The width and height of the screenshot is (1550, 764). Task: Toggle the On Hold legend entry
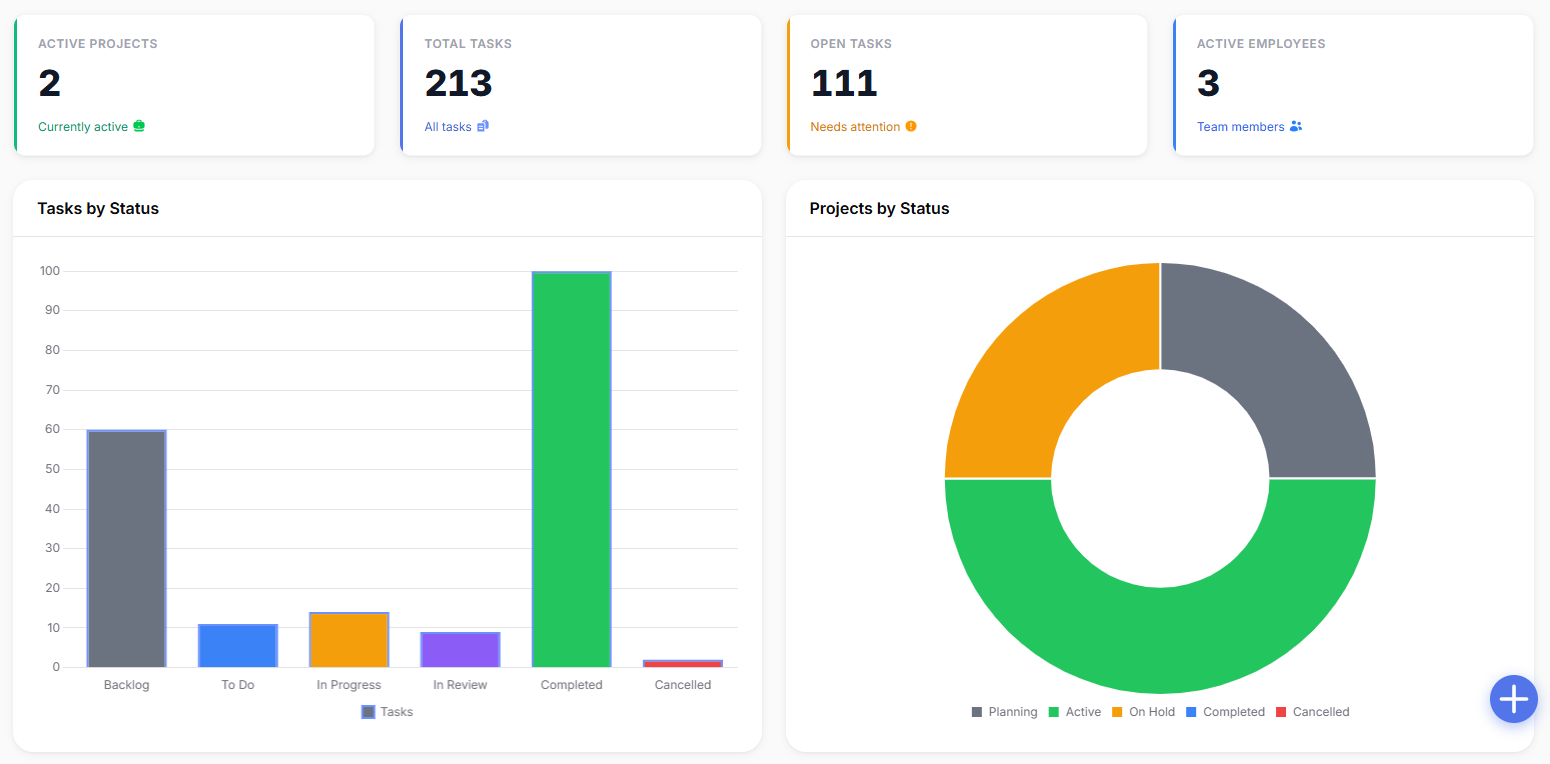[1143, 712]
